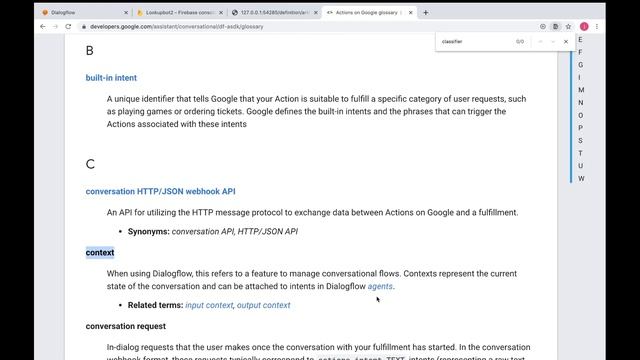Close the find-in-page bar

[x=566, y=42]
